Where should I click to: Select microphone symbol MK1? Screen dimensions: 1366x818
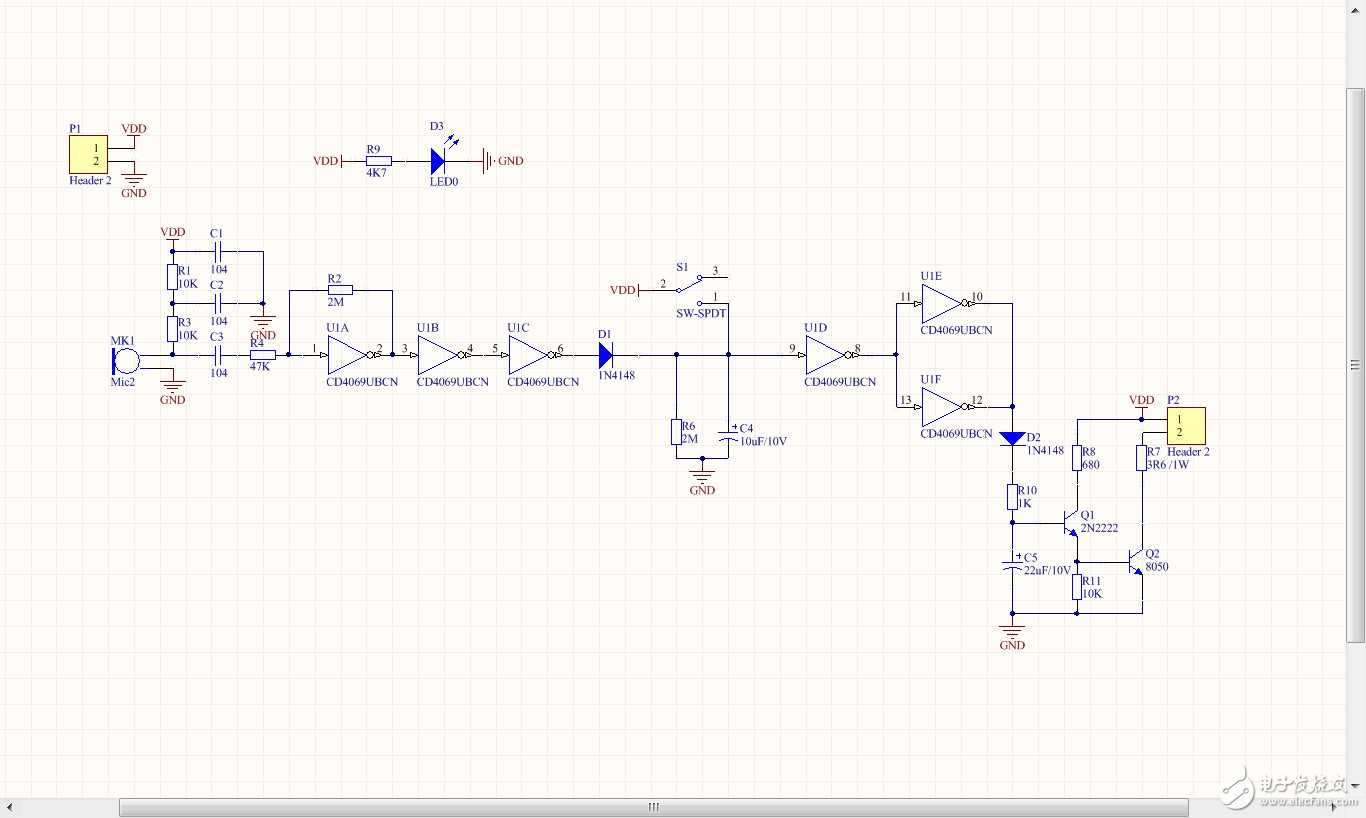pos(126,359)
